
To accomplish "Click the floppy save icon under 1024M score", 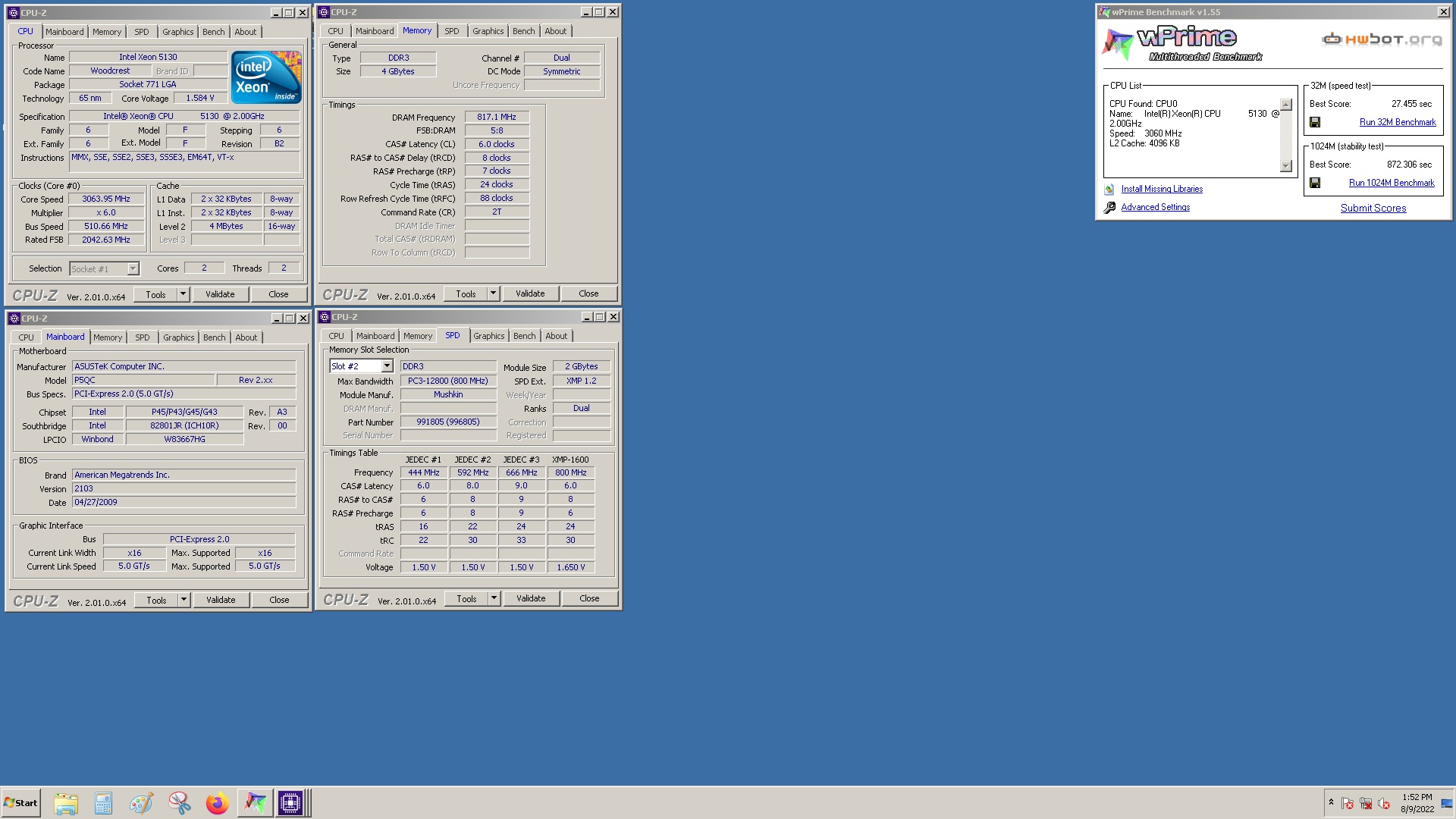I will (x=1315, y=183).
